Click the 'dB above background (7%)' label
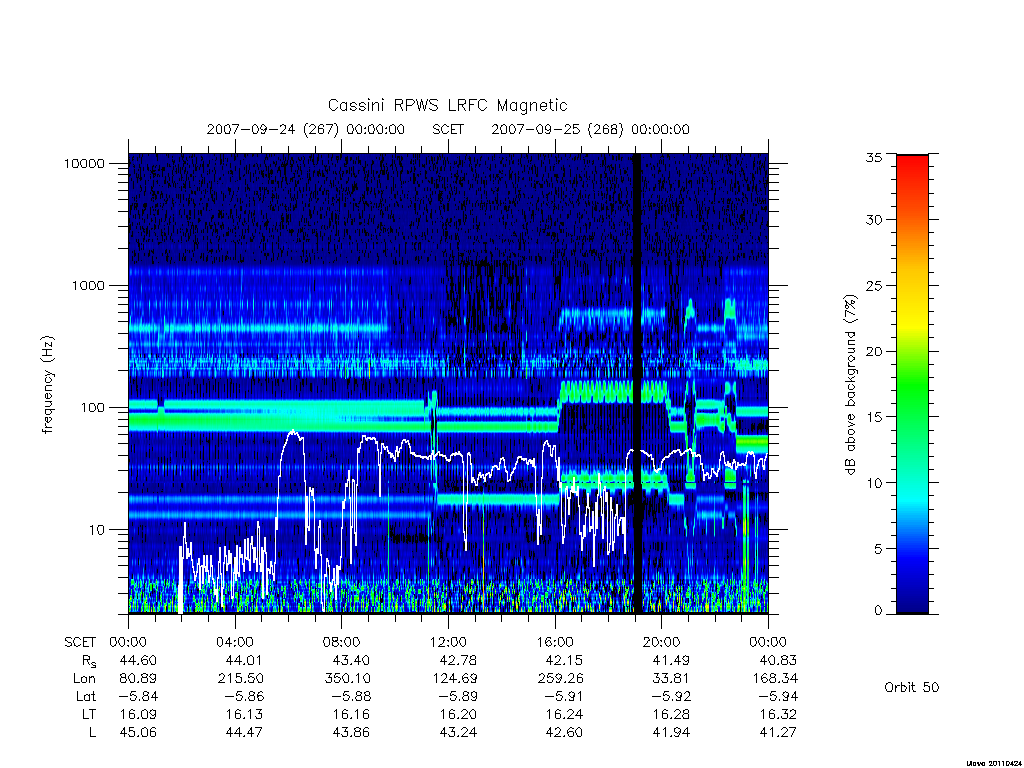The width and height of the screenshot is (1024, 768). [850, 385]
